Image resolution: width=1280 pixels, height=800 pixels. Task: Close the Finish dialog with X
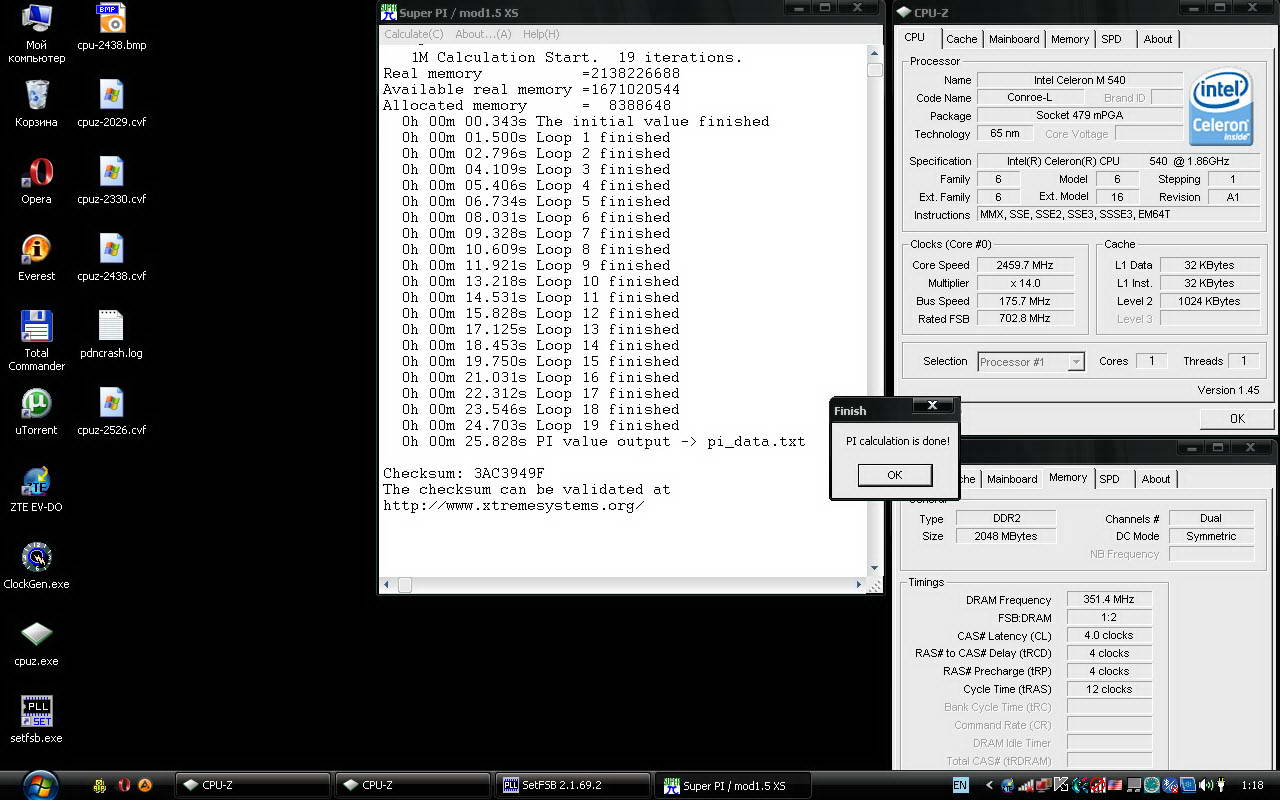coord(932,406)
